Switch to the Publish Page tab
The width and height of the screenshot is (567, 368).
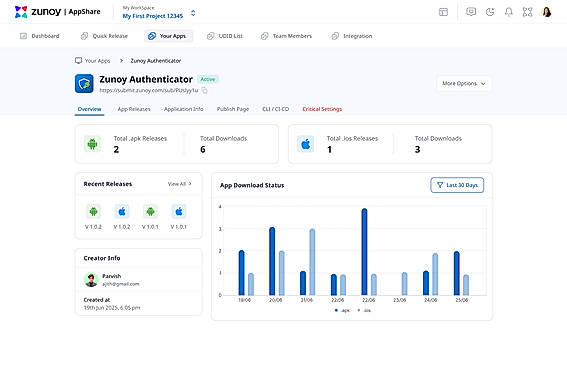click(x=233, y=109)
